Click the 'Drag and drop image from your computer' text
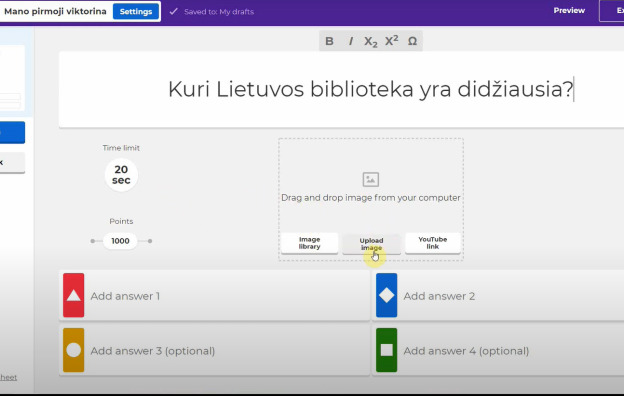The height and width of the screenshot is (396, 624). tap(370, 198)
